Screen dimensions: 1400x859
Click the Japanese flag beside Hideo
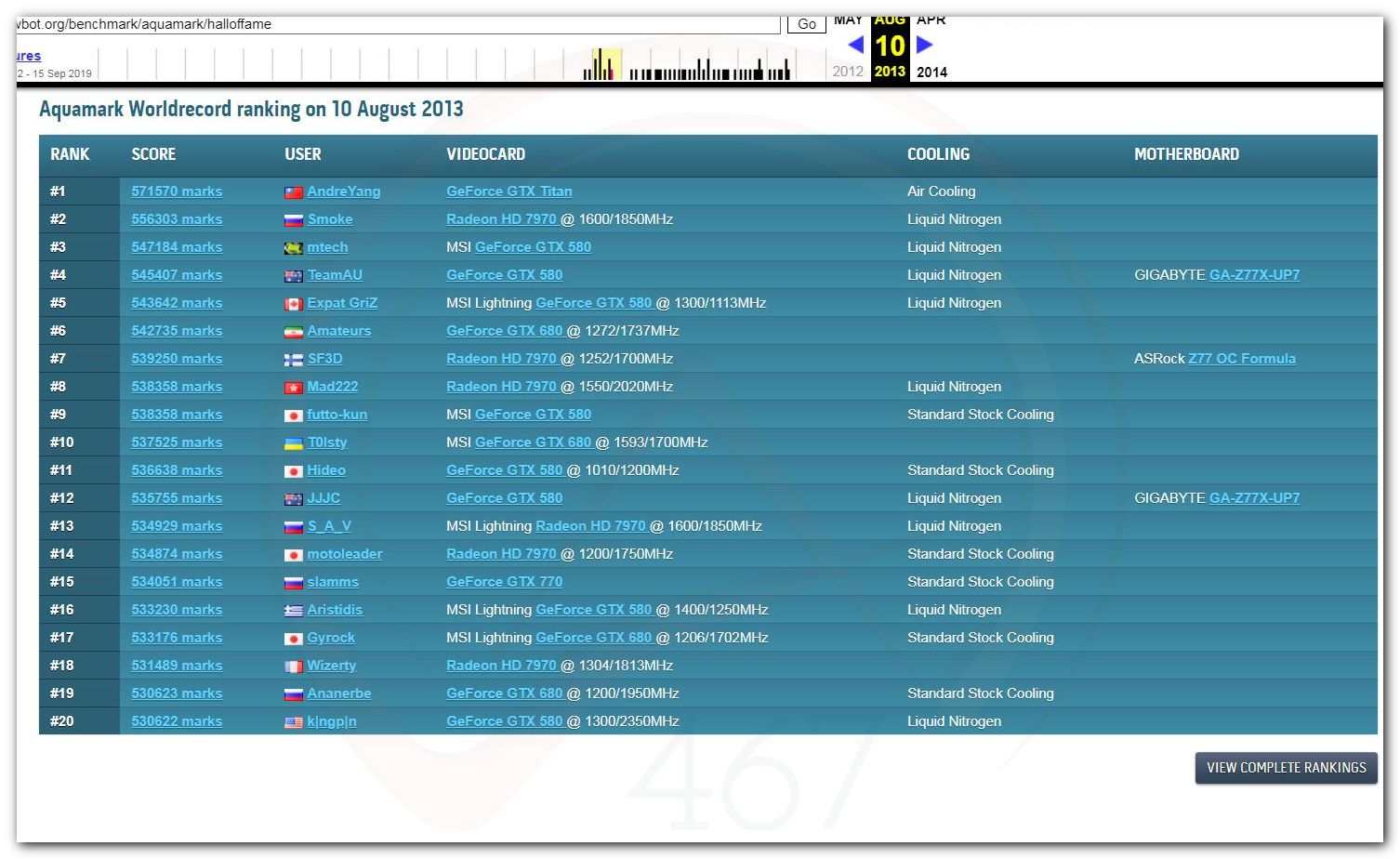pyautogui.click(x=293, y=471)
